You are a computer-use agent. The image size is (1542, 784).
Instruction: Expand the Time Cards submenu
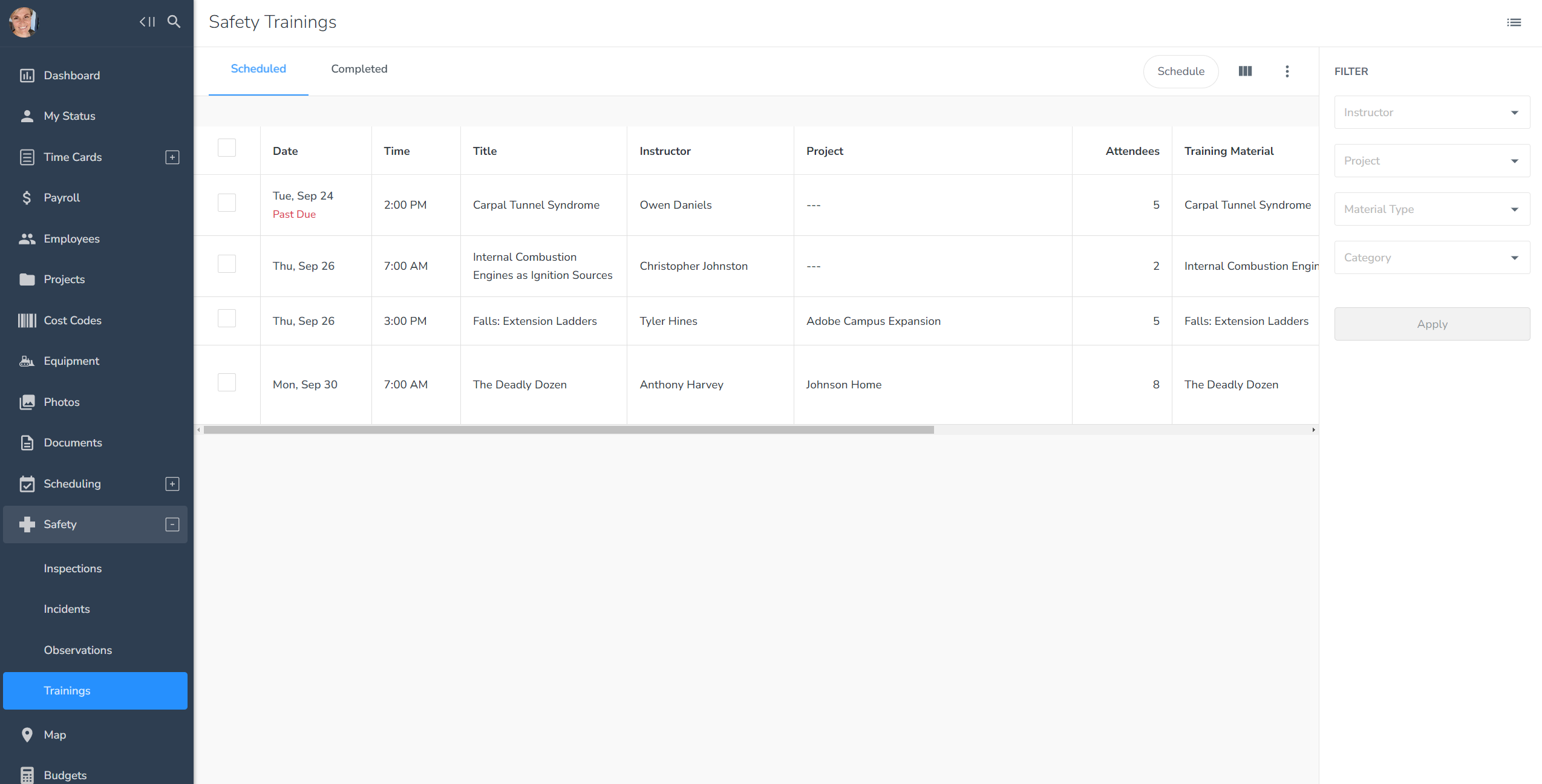[172, 157]
